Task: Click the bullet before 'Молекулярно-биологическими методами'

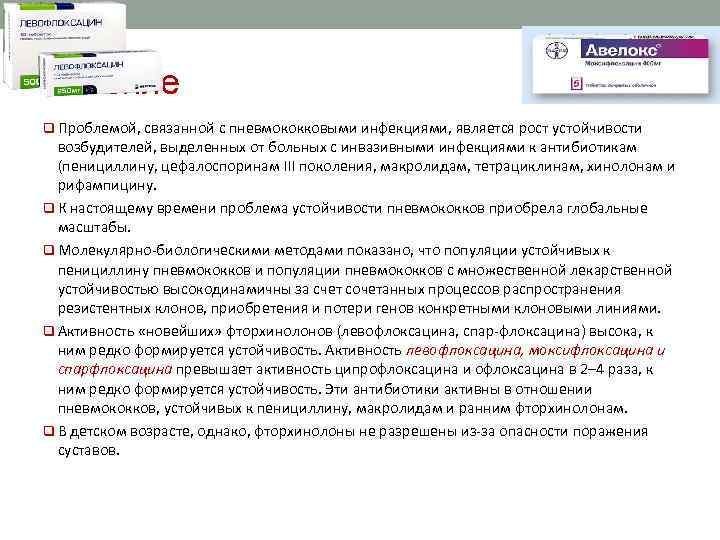Action: click(x=49, y=250)
